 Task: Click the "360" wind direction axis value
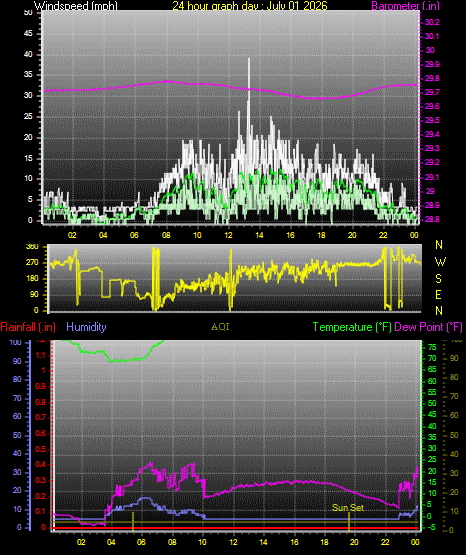pyautogui.click(x=32, y=247)
